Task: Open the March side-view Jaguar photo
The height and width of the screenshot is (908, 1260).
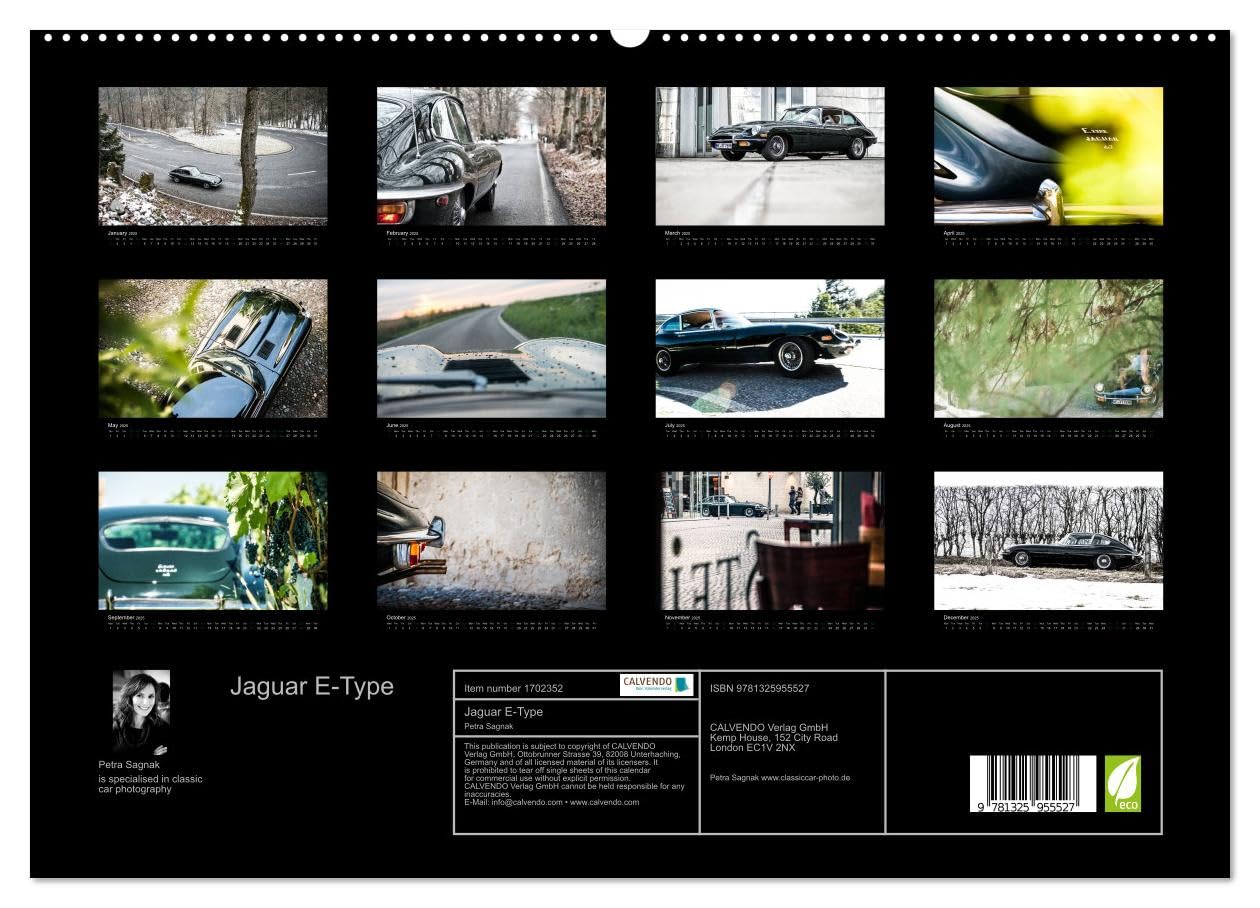Action: point(770,156)
